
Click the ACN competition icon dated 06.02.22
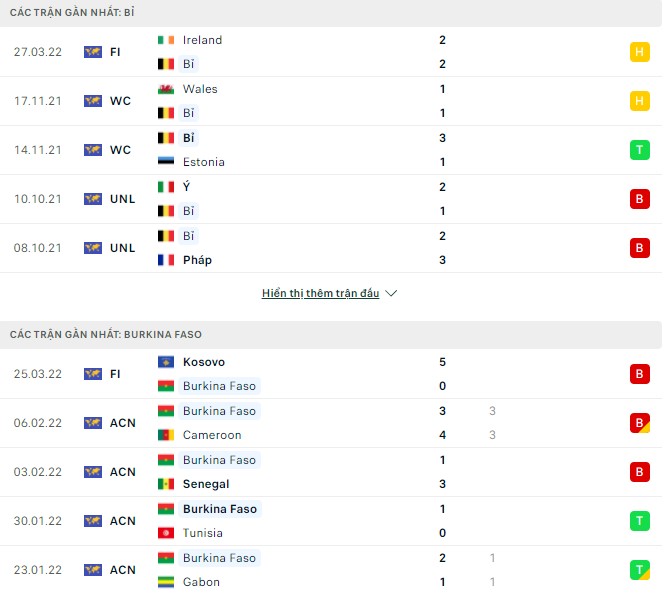93,423
